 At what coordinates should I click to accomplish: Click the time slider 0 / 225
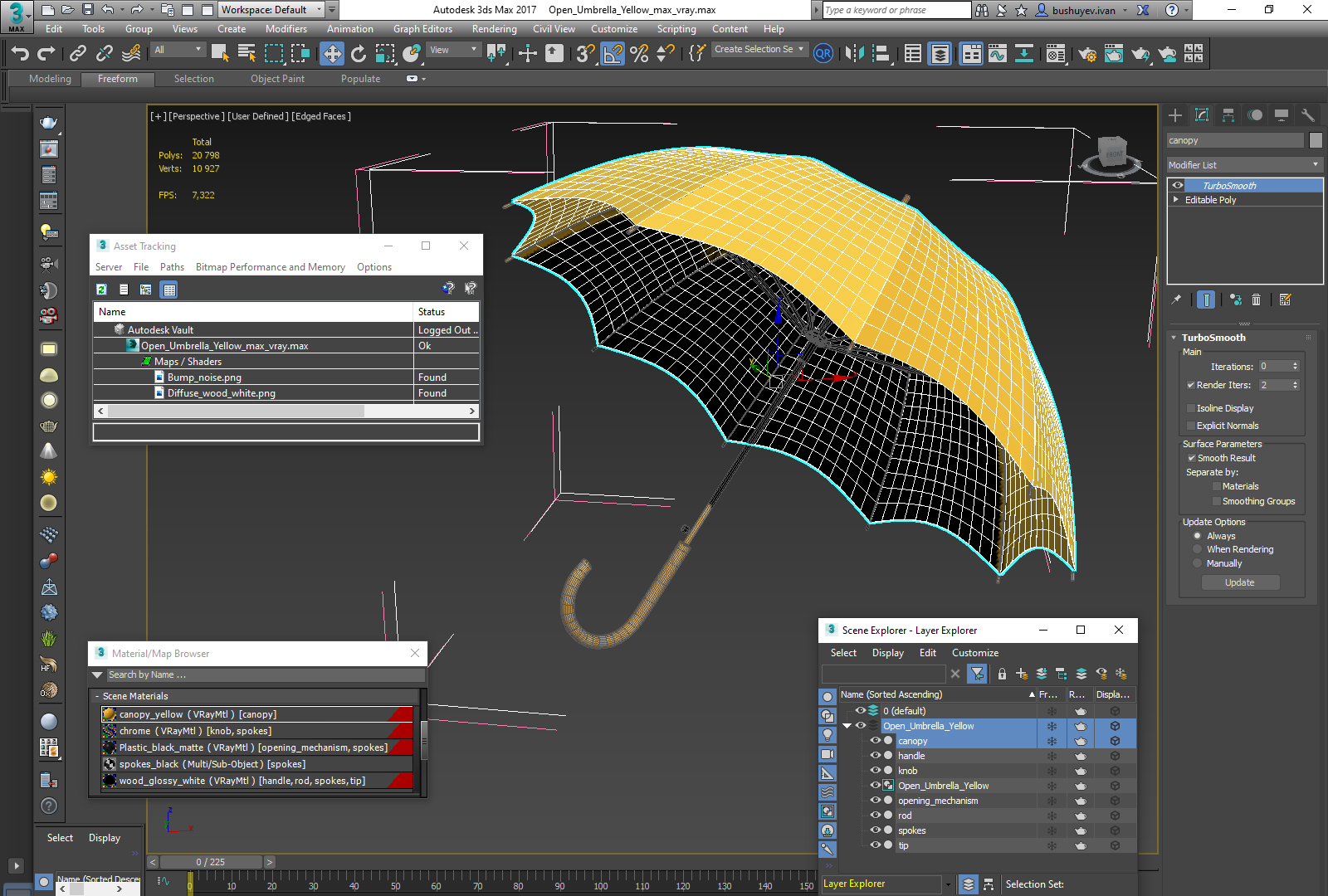[x=211, y=862]
